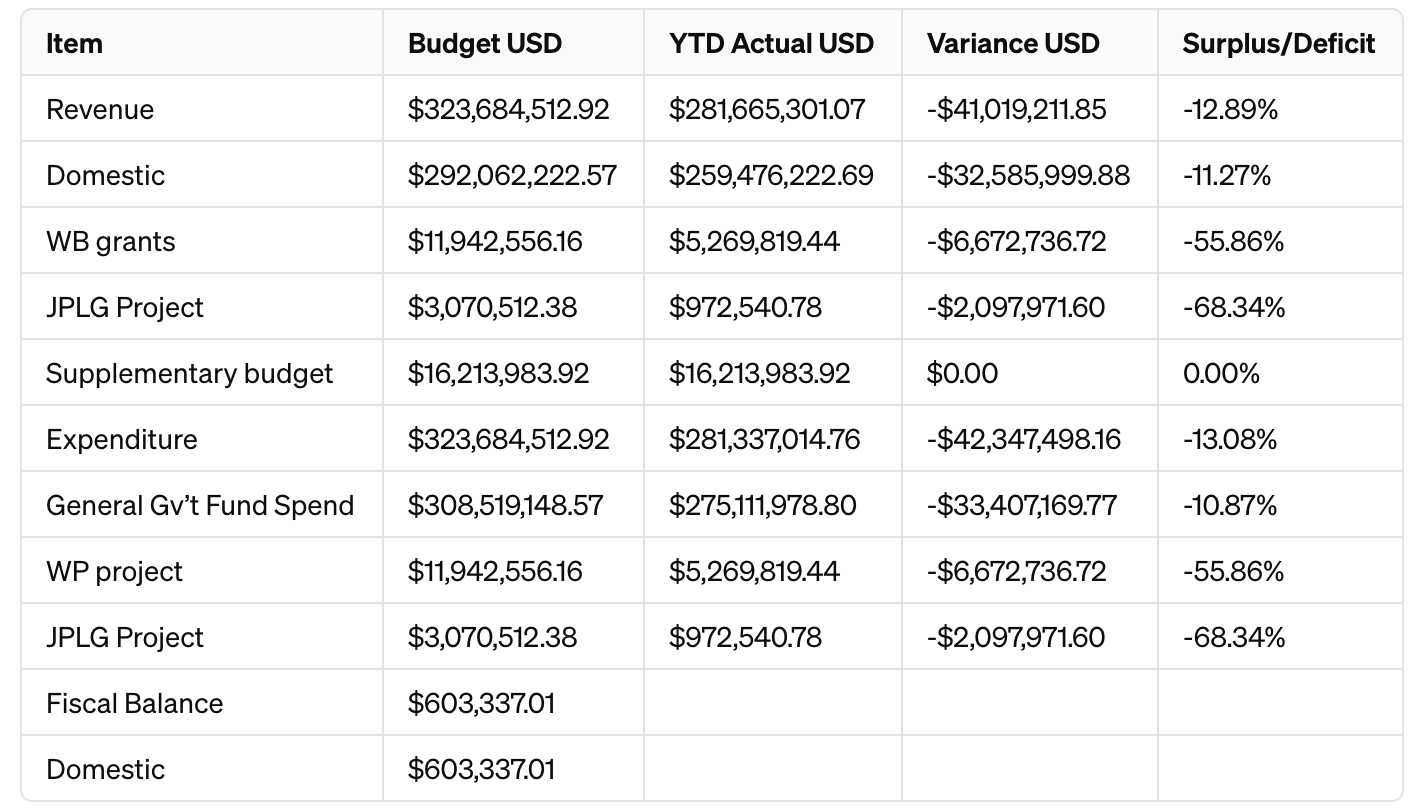The width and height of the screenshot is (1408, 808).
Task: Select the "Revenue" row label
Action: (100, 109)
